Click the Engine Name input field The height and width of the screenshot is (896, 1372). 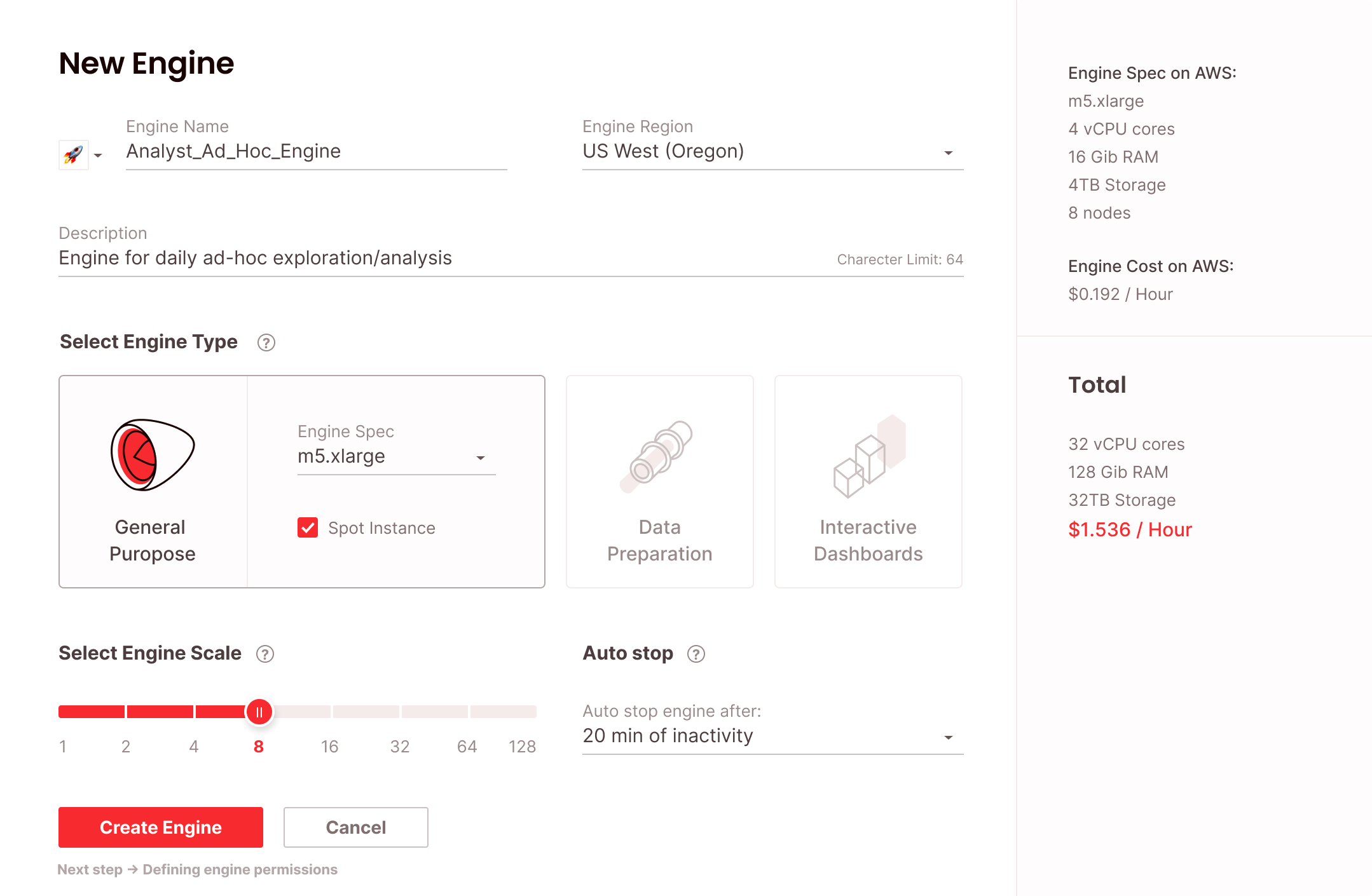click(316, 151)
